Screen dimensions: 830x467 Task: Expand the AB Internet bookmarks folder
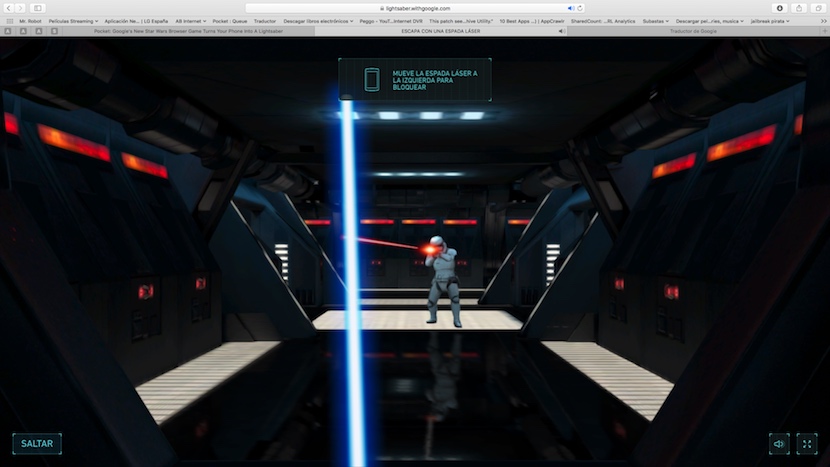point(191,20)
